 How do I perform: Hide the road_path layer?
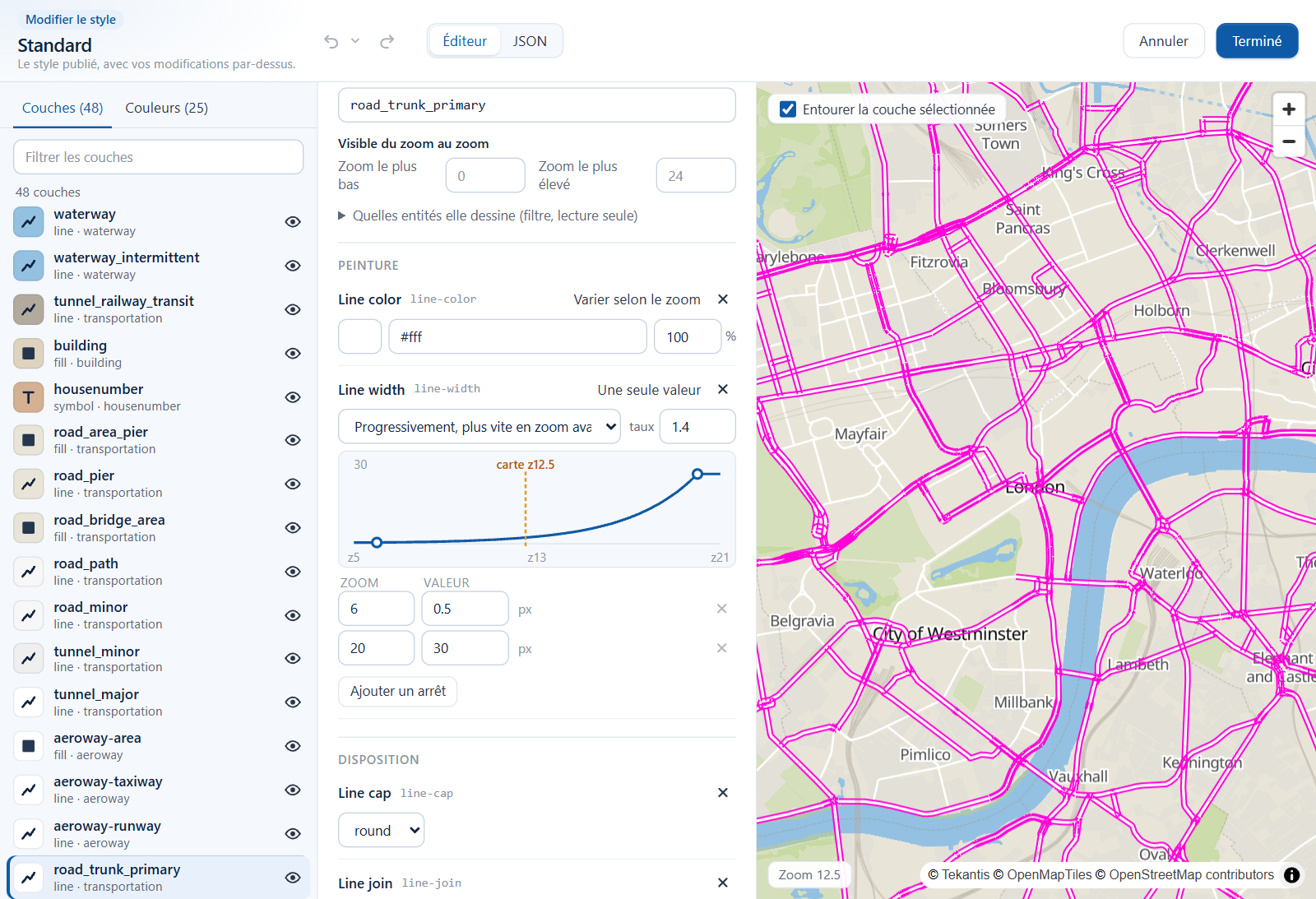click(x=293, y=572)
